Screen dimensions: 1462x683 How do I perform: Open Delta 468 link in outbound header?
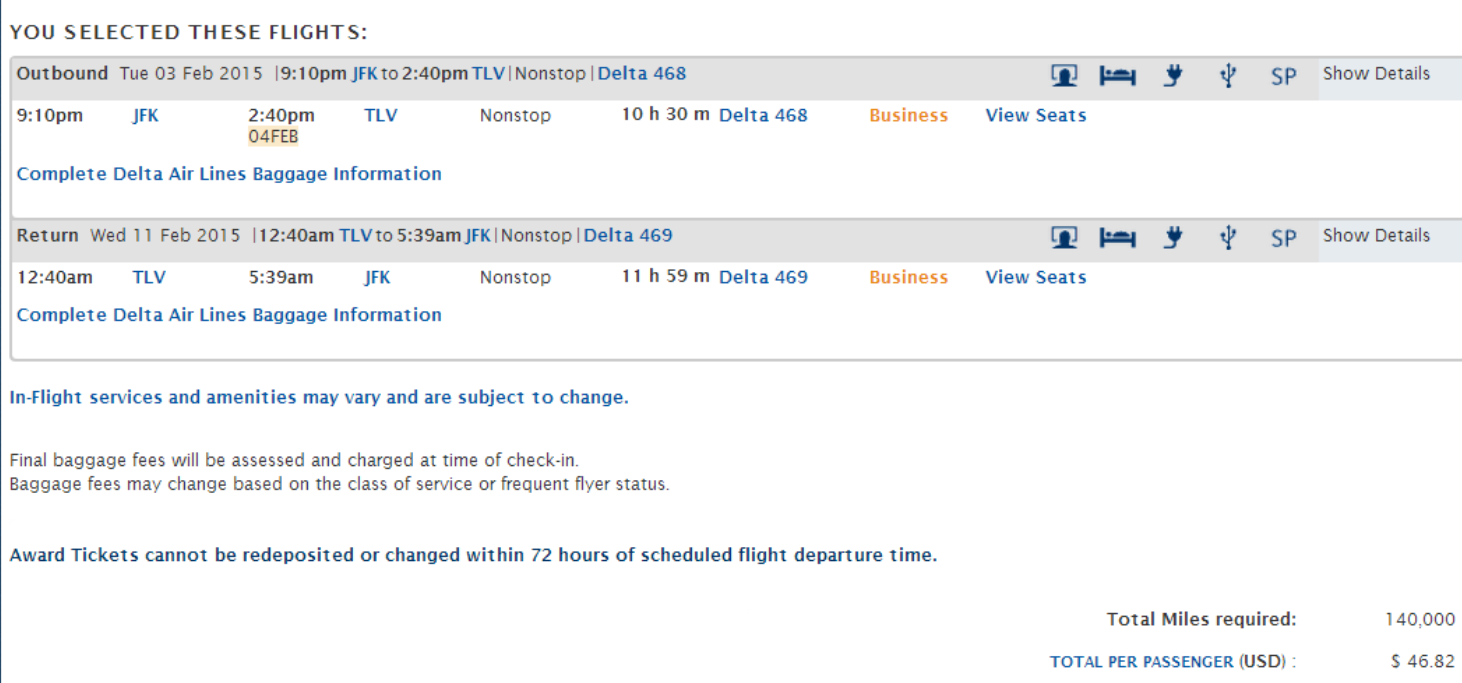click(x=642, y=74)
